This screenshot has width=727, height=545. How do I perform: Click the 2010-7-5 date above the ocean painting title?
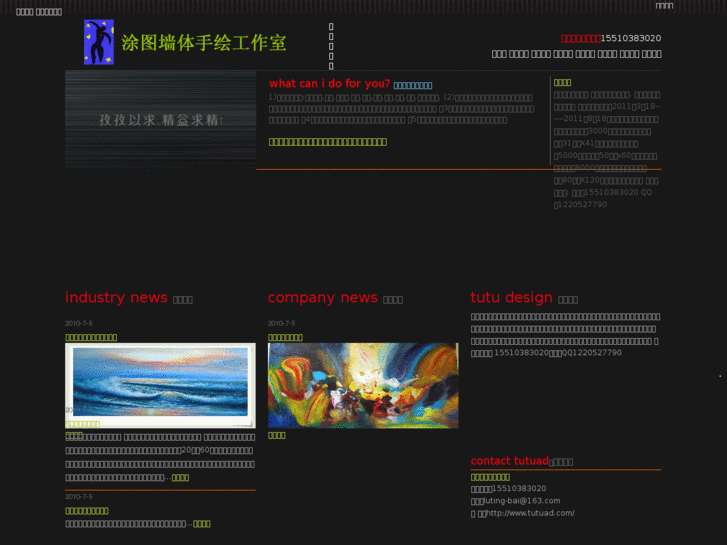coord(79,323)
